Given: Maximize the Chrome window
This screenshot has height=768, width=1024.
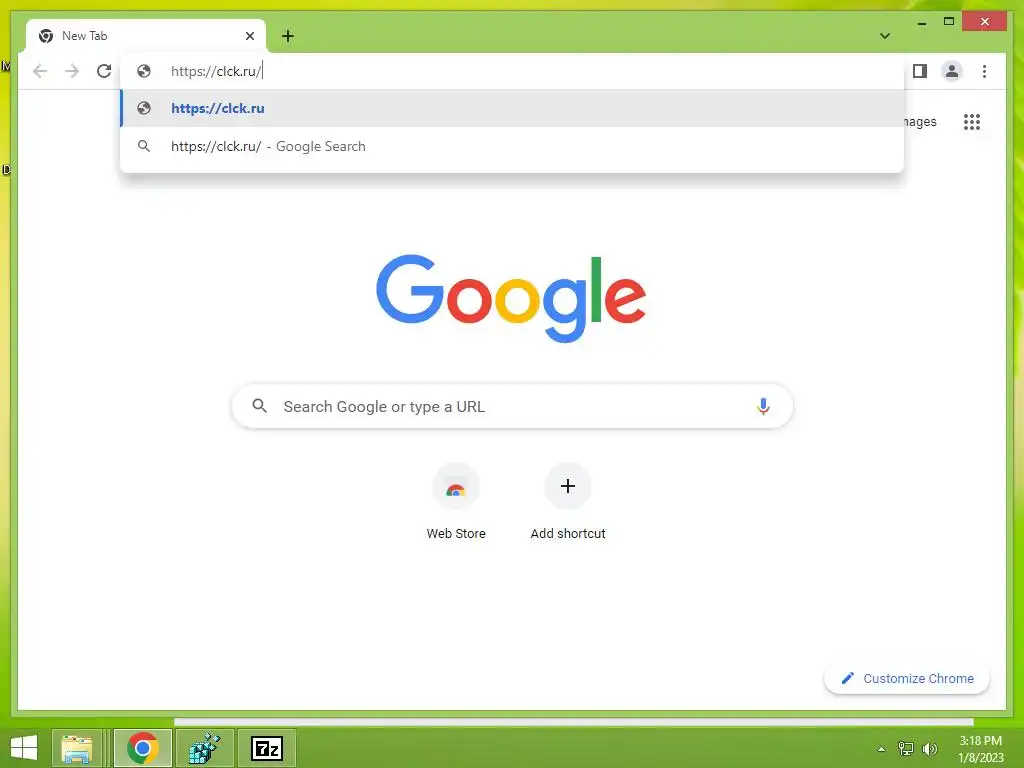Looking at the screenshot, I should pyautogui.click(x=949, y=22).
